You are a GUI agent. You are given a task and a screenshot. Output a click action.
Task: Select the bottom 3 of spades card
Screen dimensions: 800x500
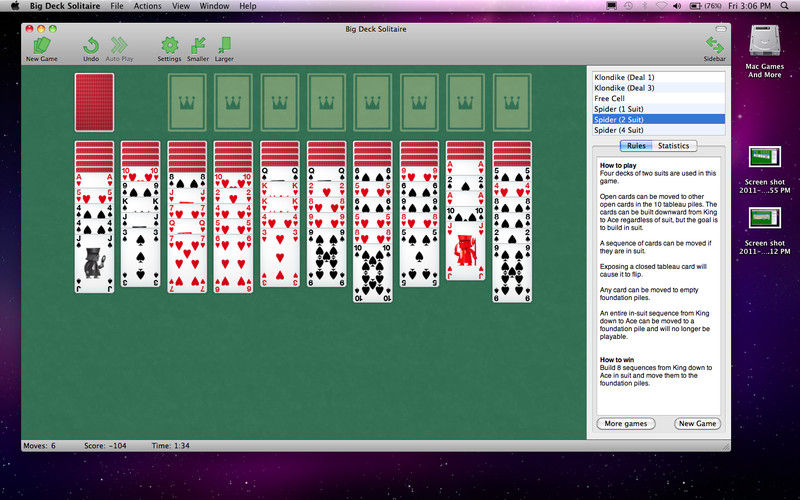(x=140, y=257)
